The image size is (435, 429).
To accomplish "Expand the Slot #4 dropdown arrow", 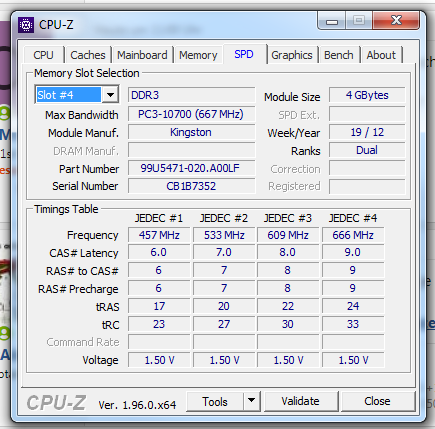I will tap(110, 95).
